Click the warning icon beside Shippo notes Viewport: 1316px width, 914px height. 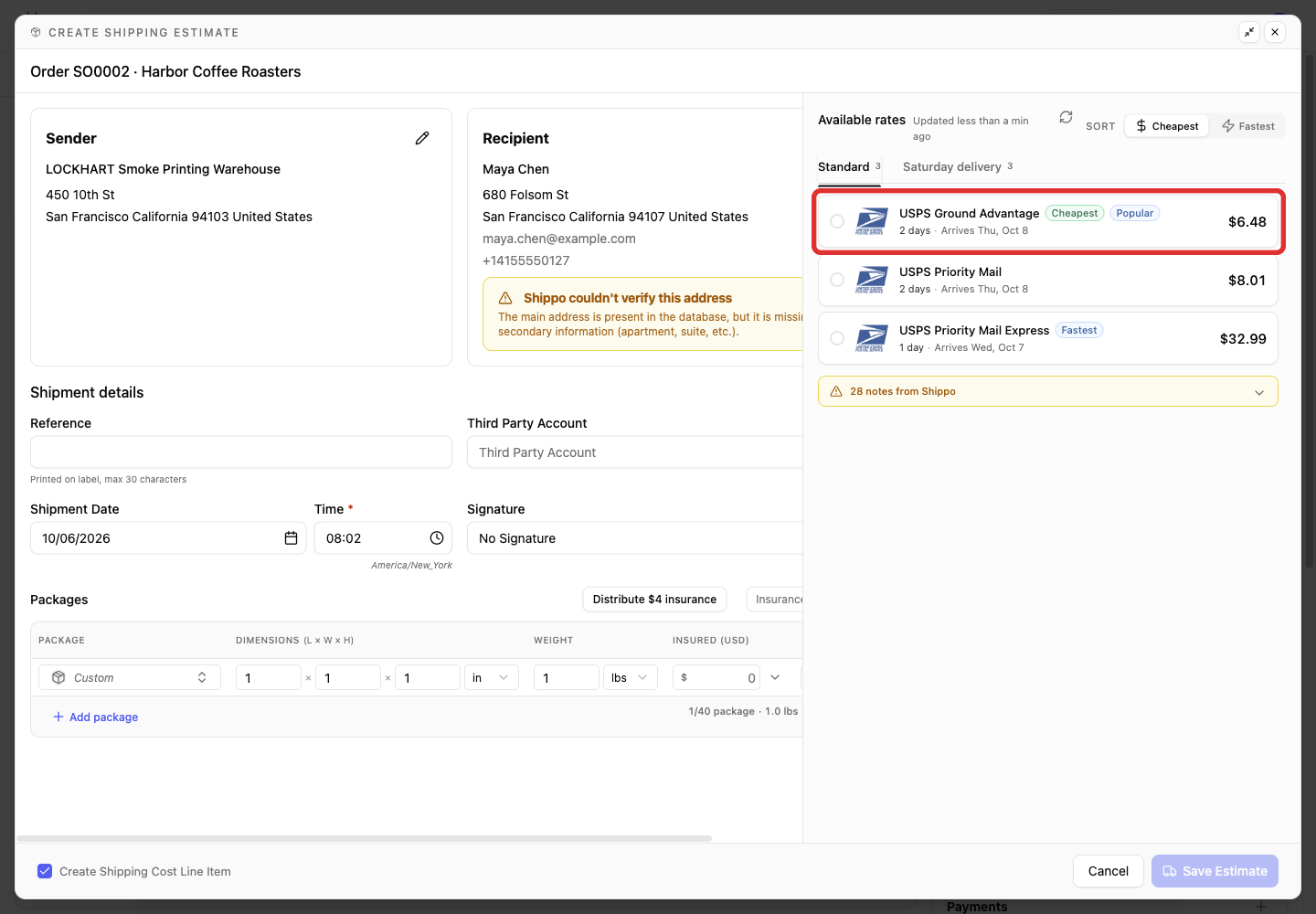click(x=836, y=391)
